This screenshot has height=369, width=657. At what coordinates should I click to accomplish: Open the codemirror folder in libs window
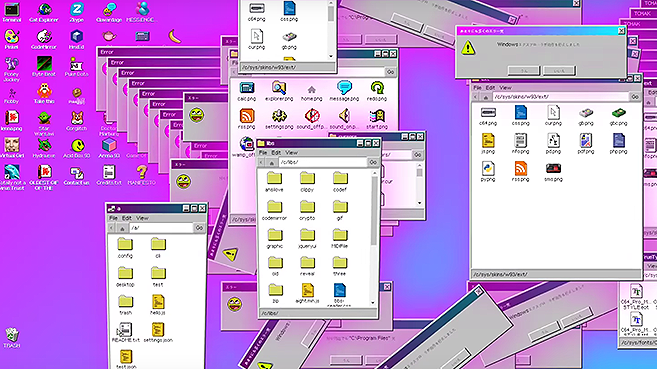274,210
